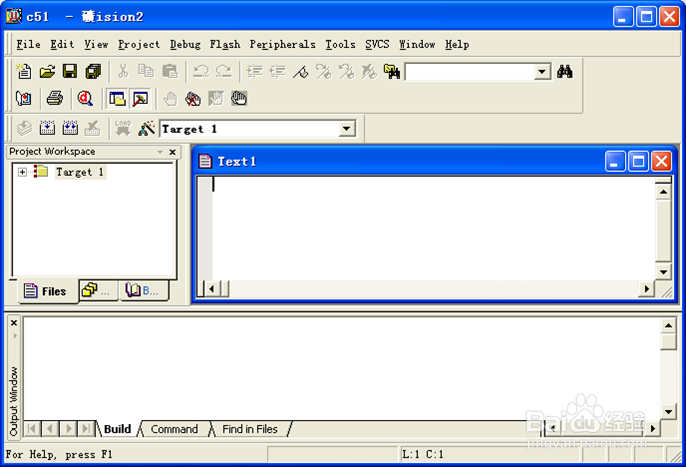Click the source browser book icon
Viewport: 686px width, 467px height.
[24, 98]
